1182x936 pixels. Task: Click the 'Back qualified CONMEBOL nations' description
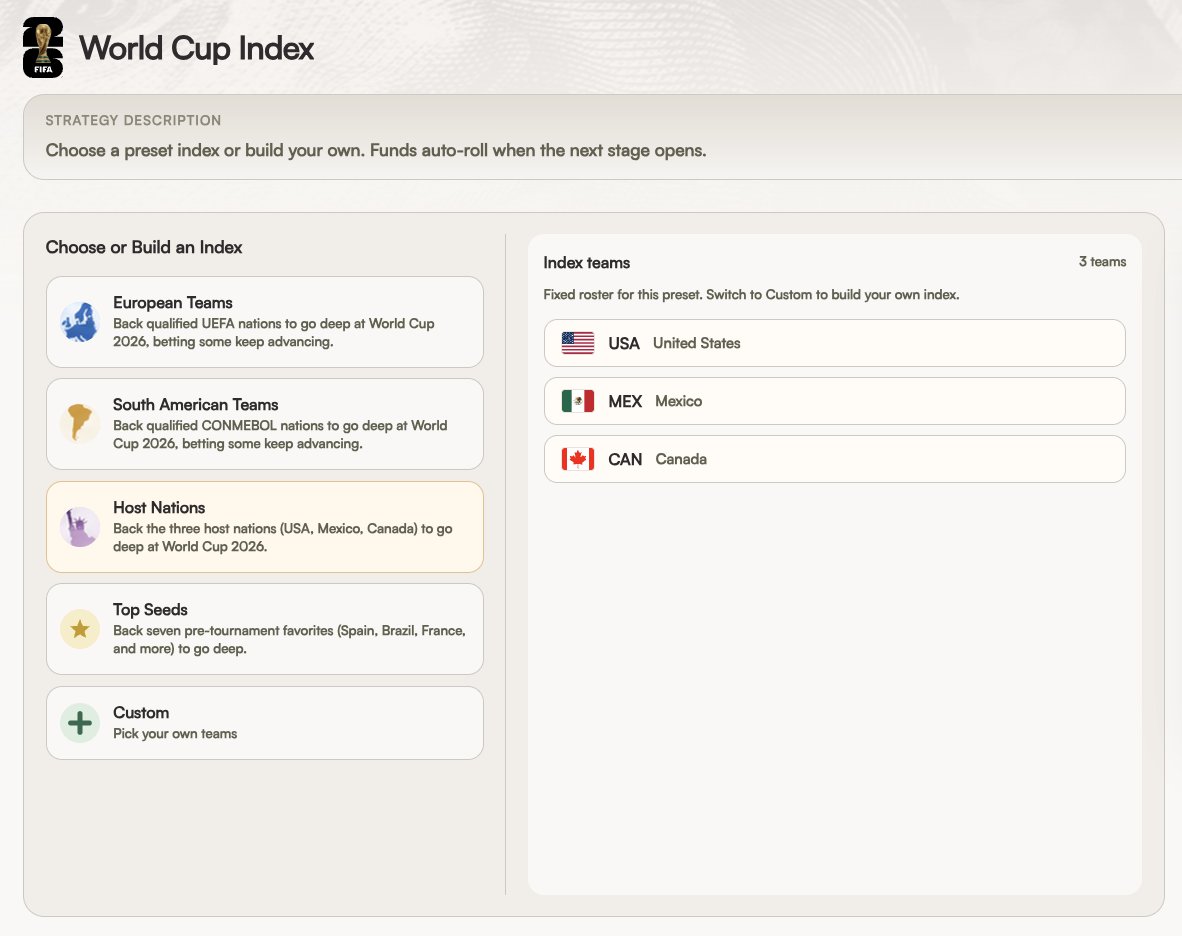pos(280,434)
